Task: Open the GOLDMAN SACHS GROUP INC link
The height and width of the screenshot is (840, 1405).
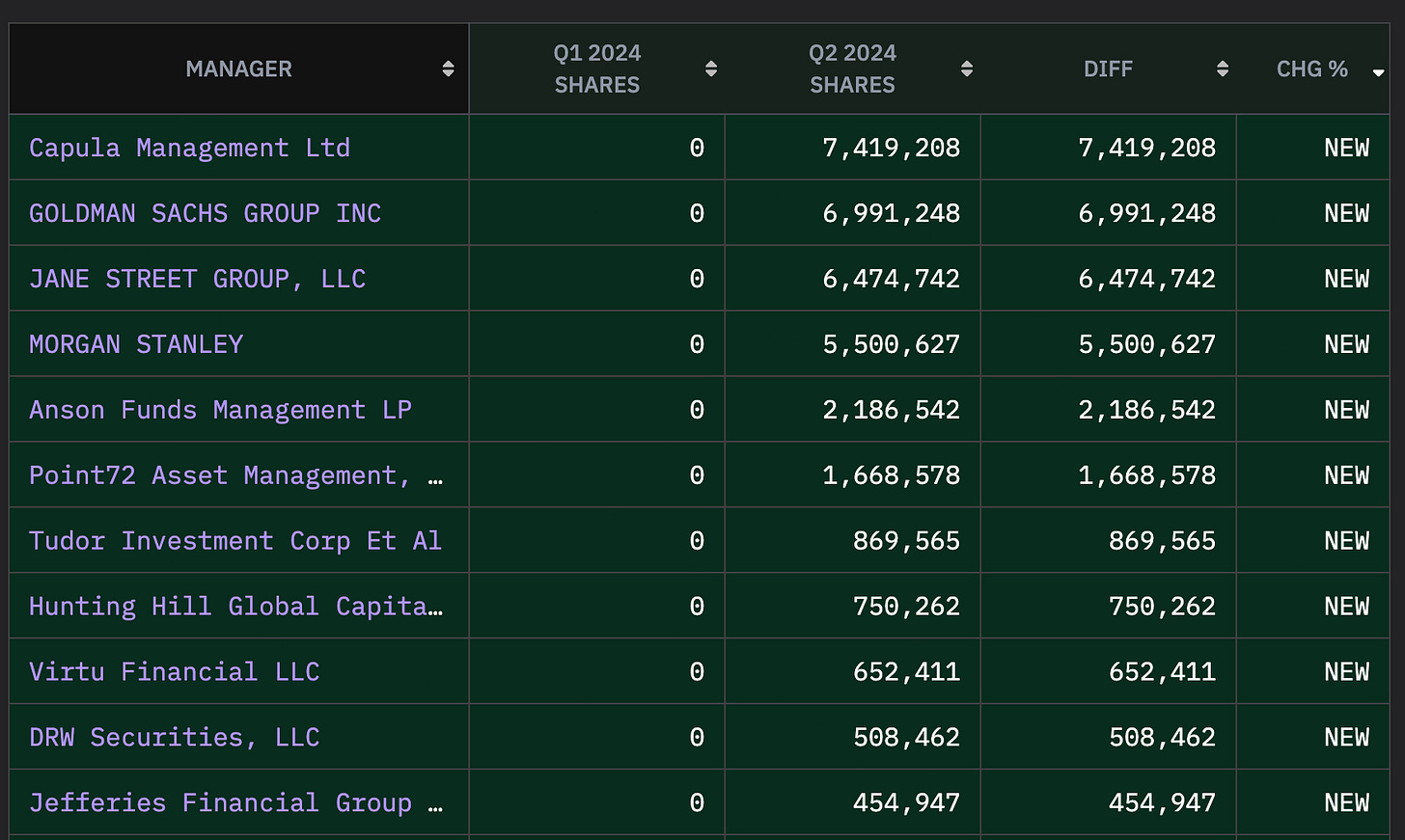Action: (x=205, y=213)
